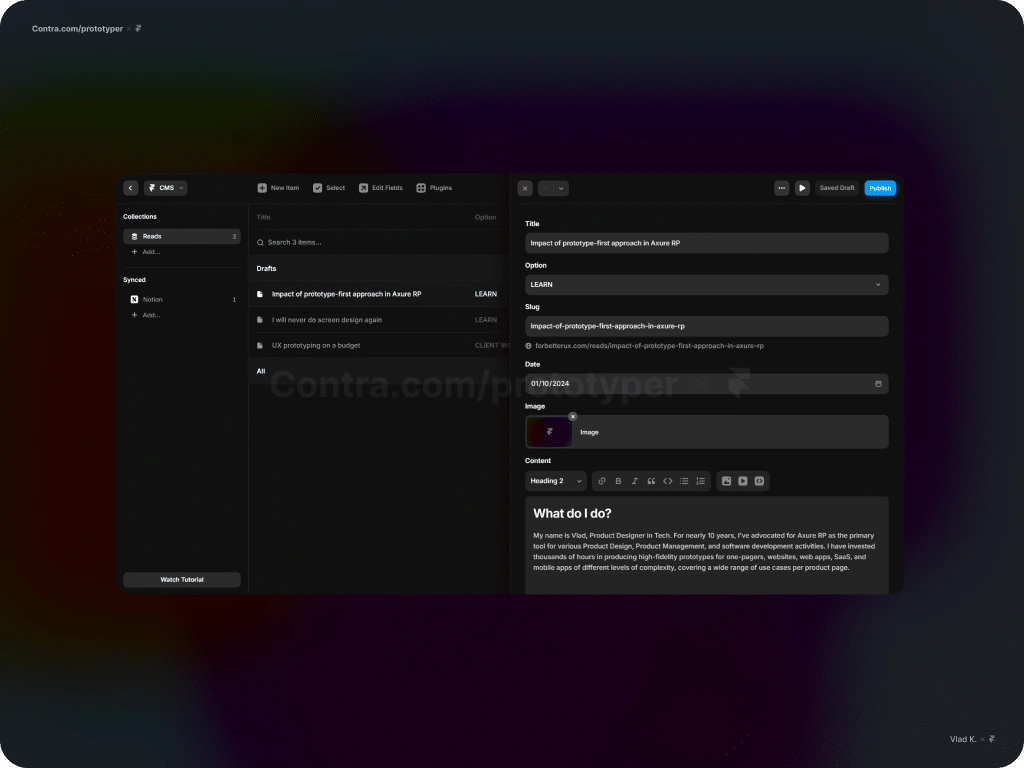1024x768 pixels.
Task: Click the Watch Tutorial button
Action: pos(182,580)
